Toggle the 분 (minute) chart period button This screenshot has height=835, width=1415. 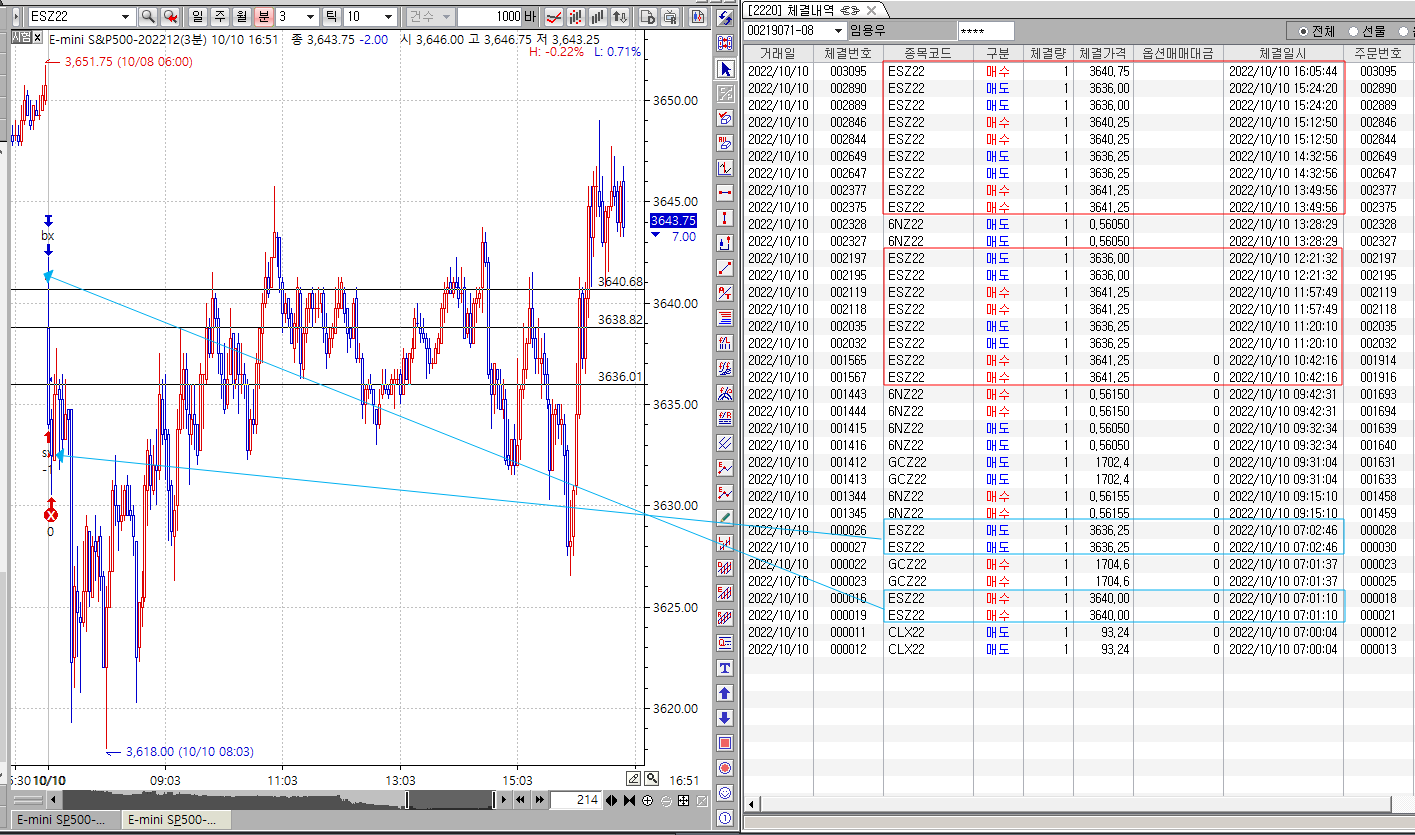[x=263, y=17]
